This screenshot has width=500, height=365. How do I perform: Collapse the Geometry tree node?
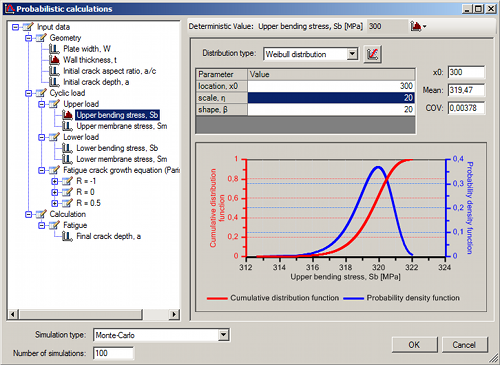pyautogui.click(x=29, y=38)
